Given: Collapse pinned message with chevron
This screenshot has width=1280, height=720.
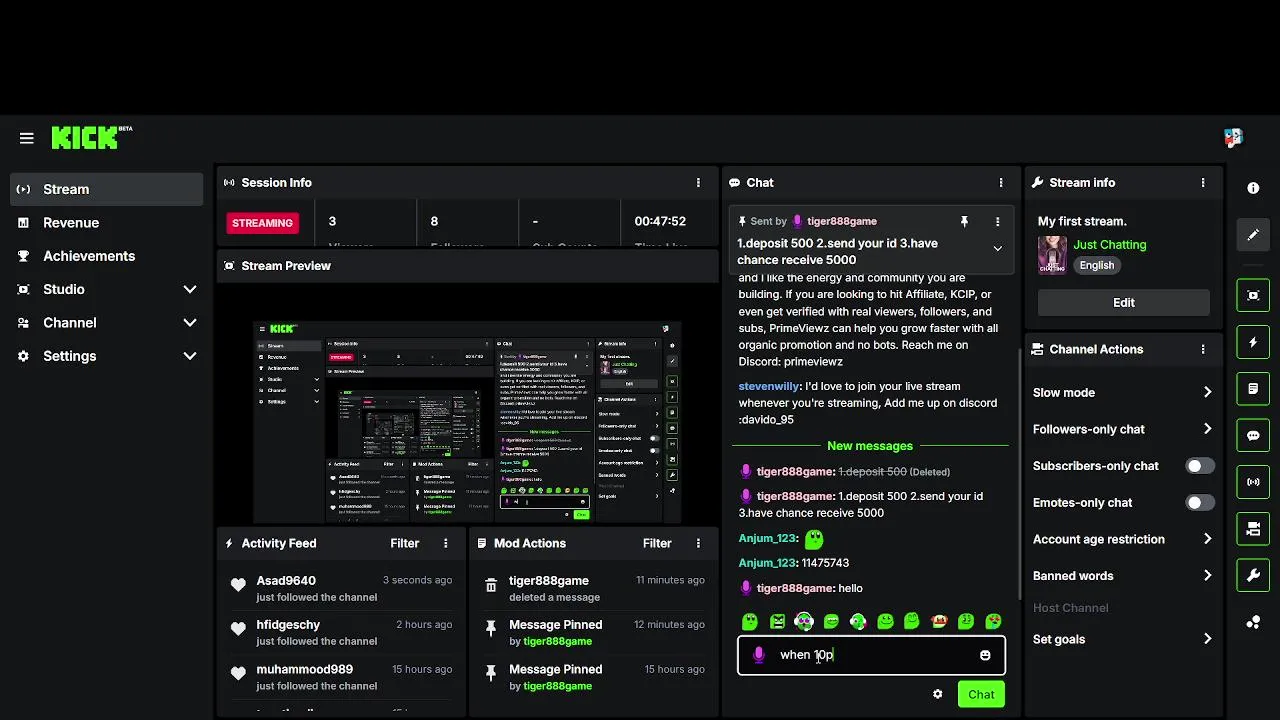Looking at the screenshot, I should [997, 249].
